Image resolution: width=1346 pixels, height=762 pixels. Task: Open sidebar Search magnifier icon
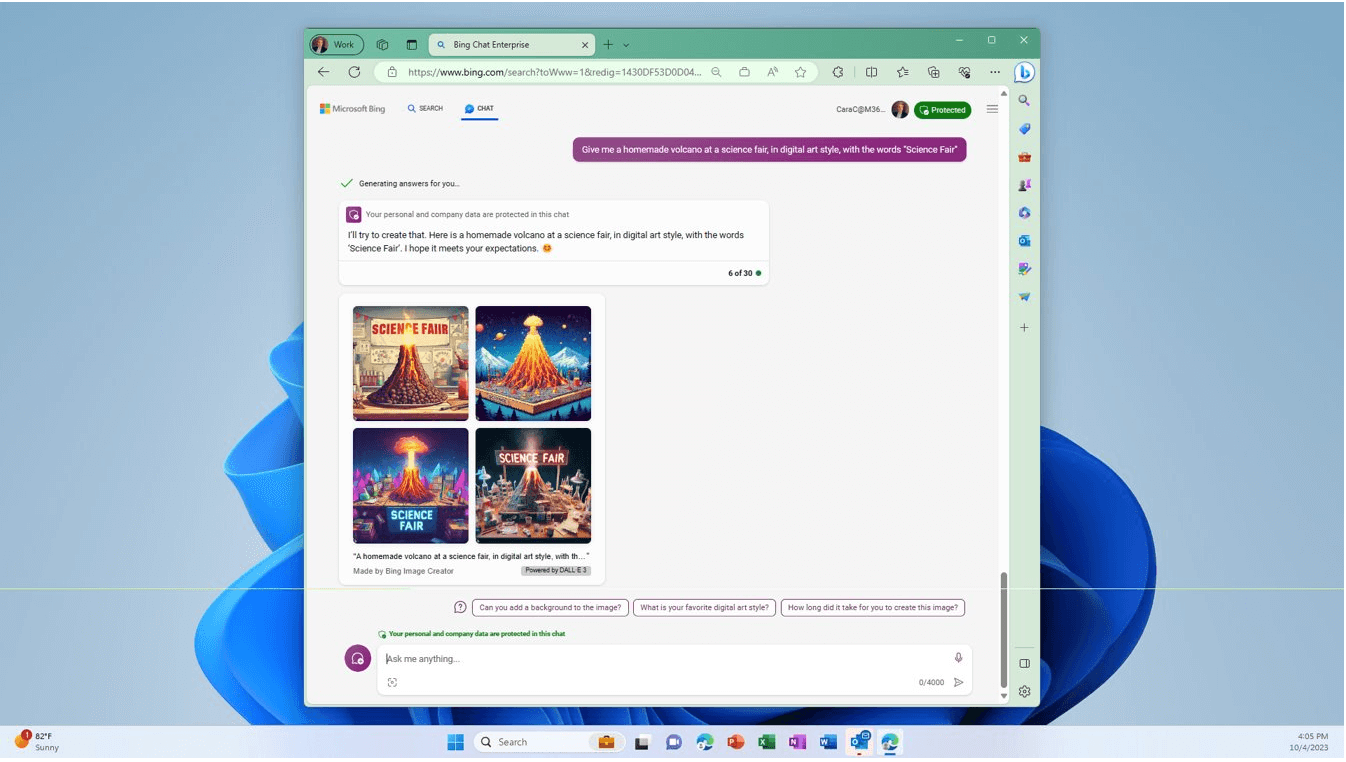click(1024, 101)
